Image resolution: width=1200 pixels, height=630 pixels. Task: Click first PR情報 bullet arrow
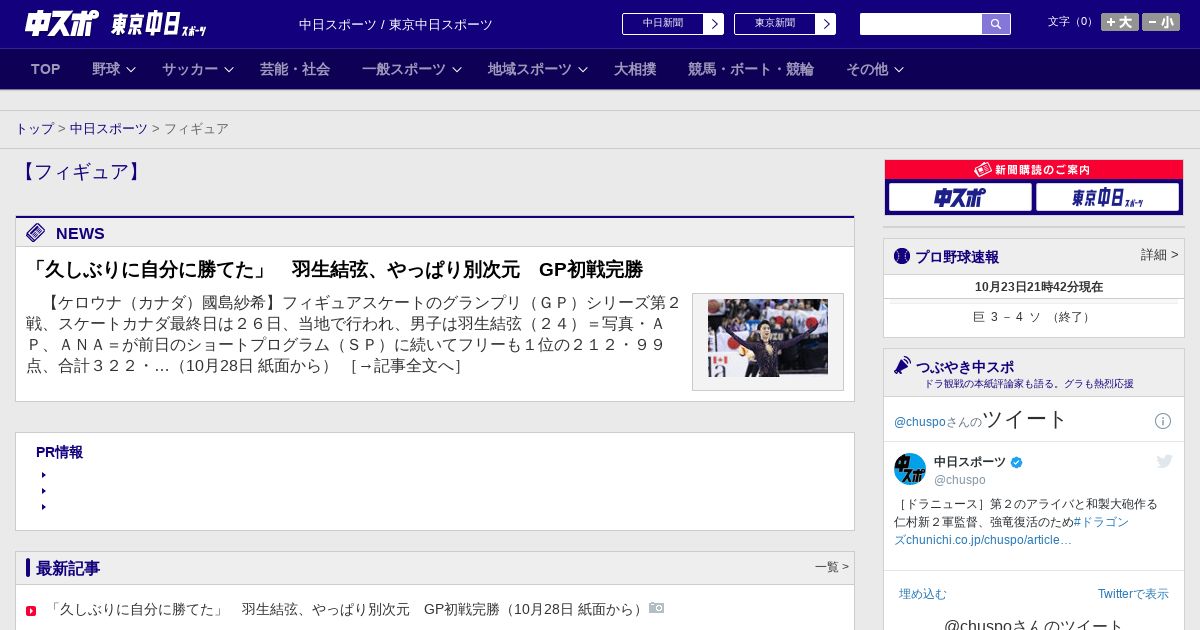point(44,475)
